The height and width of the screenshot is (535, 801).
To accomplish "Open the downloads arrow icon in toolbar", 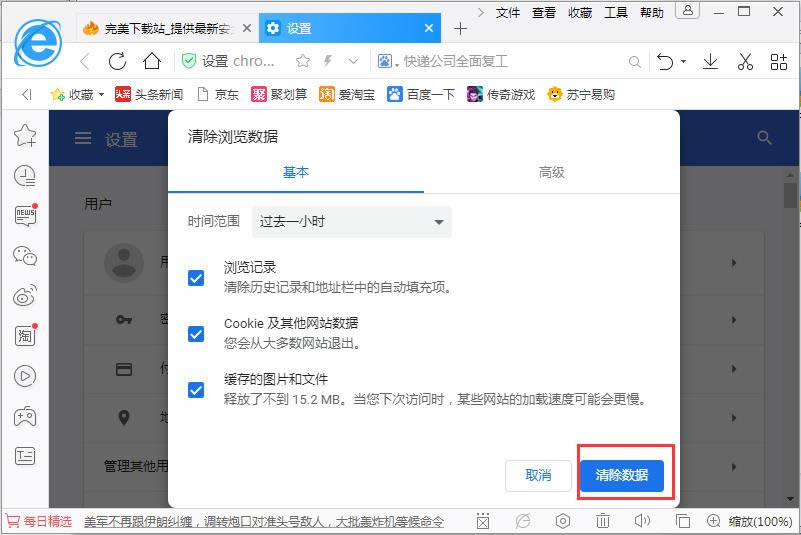I will (x=710, y=61).
